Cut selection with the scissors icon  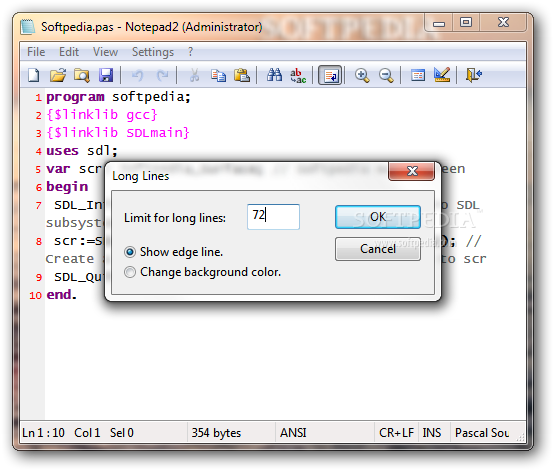(194, 75)
